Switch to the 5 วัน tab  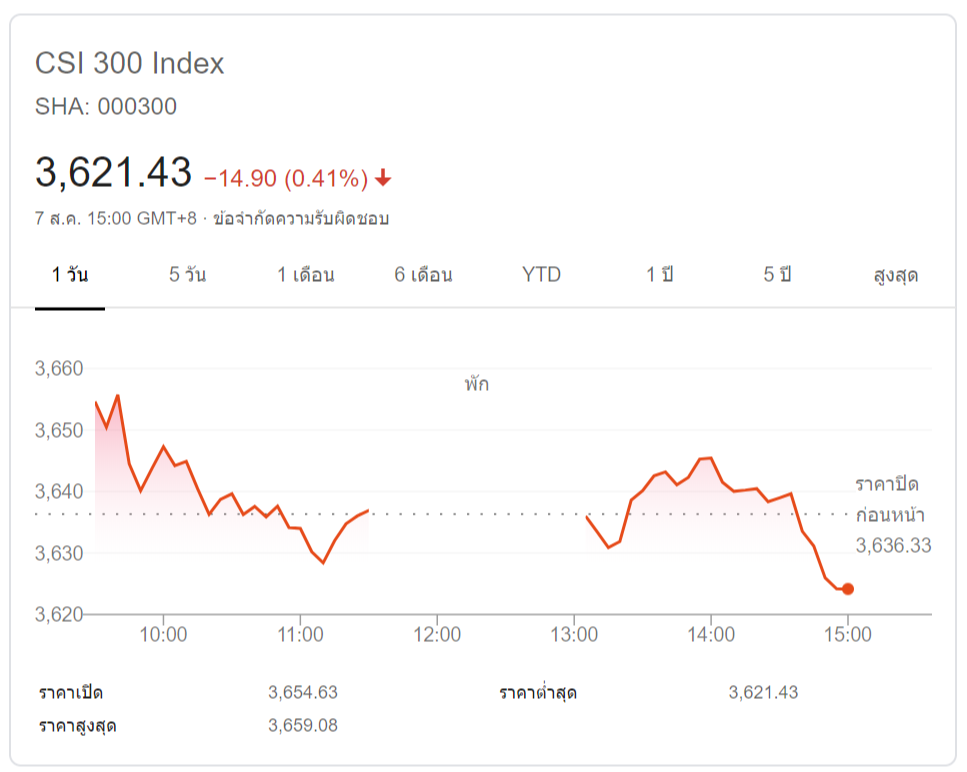(187, 275)
